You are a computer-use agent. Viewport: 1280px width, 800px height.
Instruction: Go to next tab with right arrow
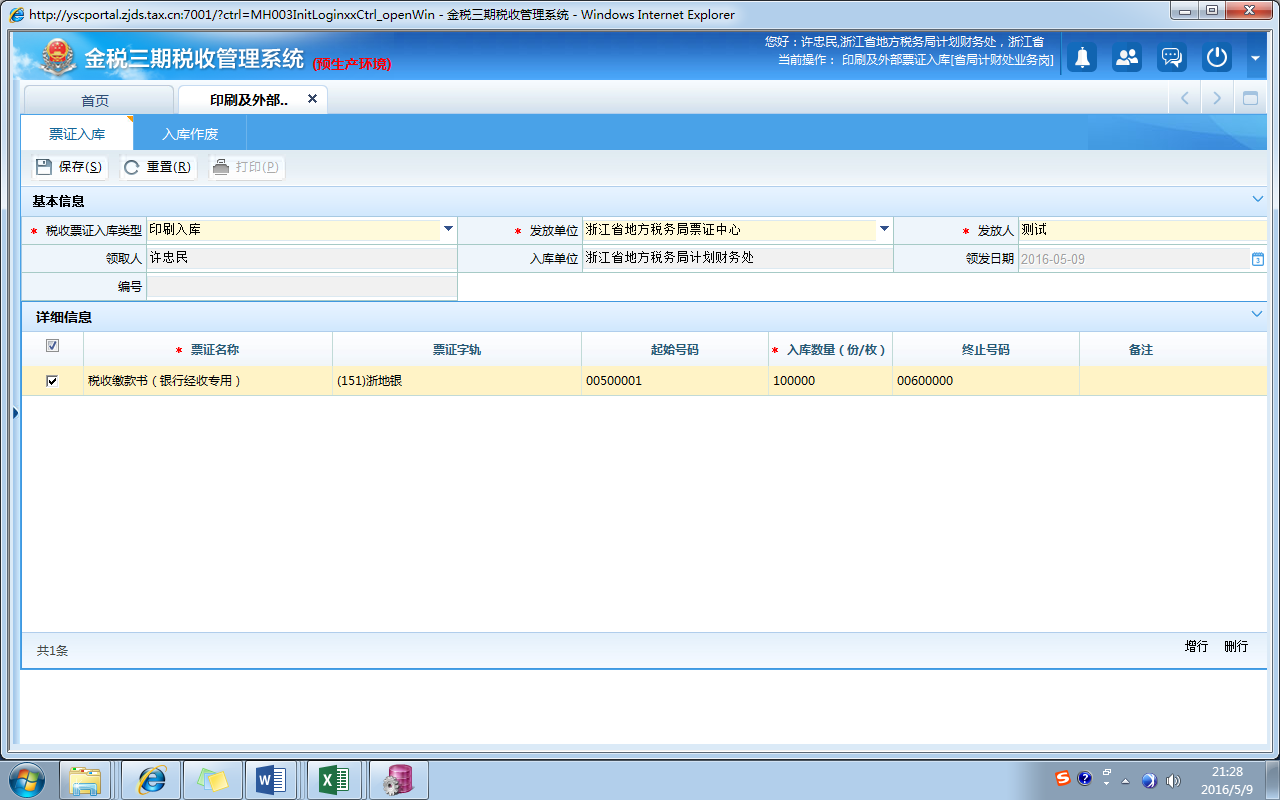pyautogui.click(x=1217, y=98)
